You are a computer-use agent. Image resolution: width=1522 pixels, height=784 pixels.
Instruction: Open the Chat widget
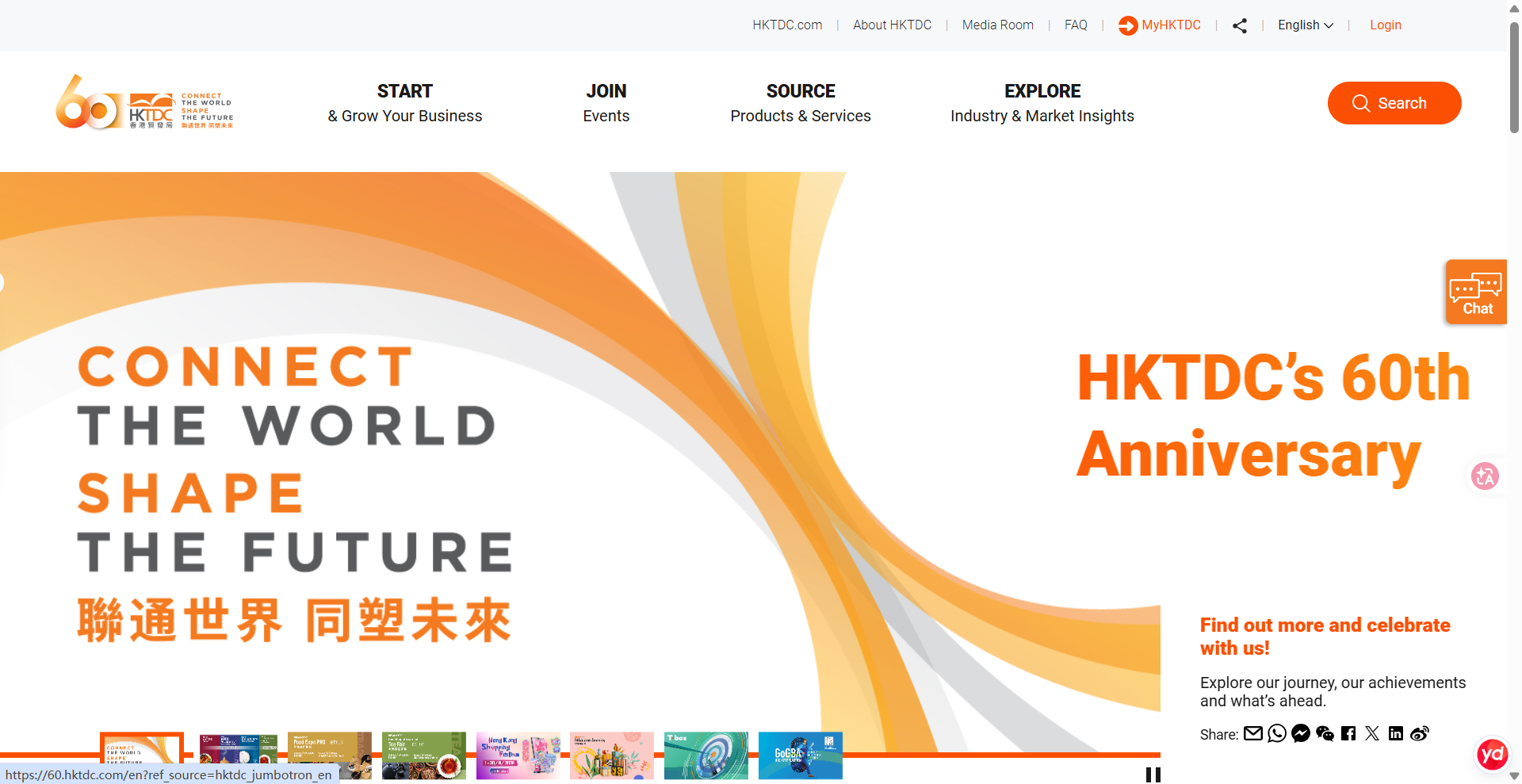[x=1476, y=292]
